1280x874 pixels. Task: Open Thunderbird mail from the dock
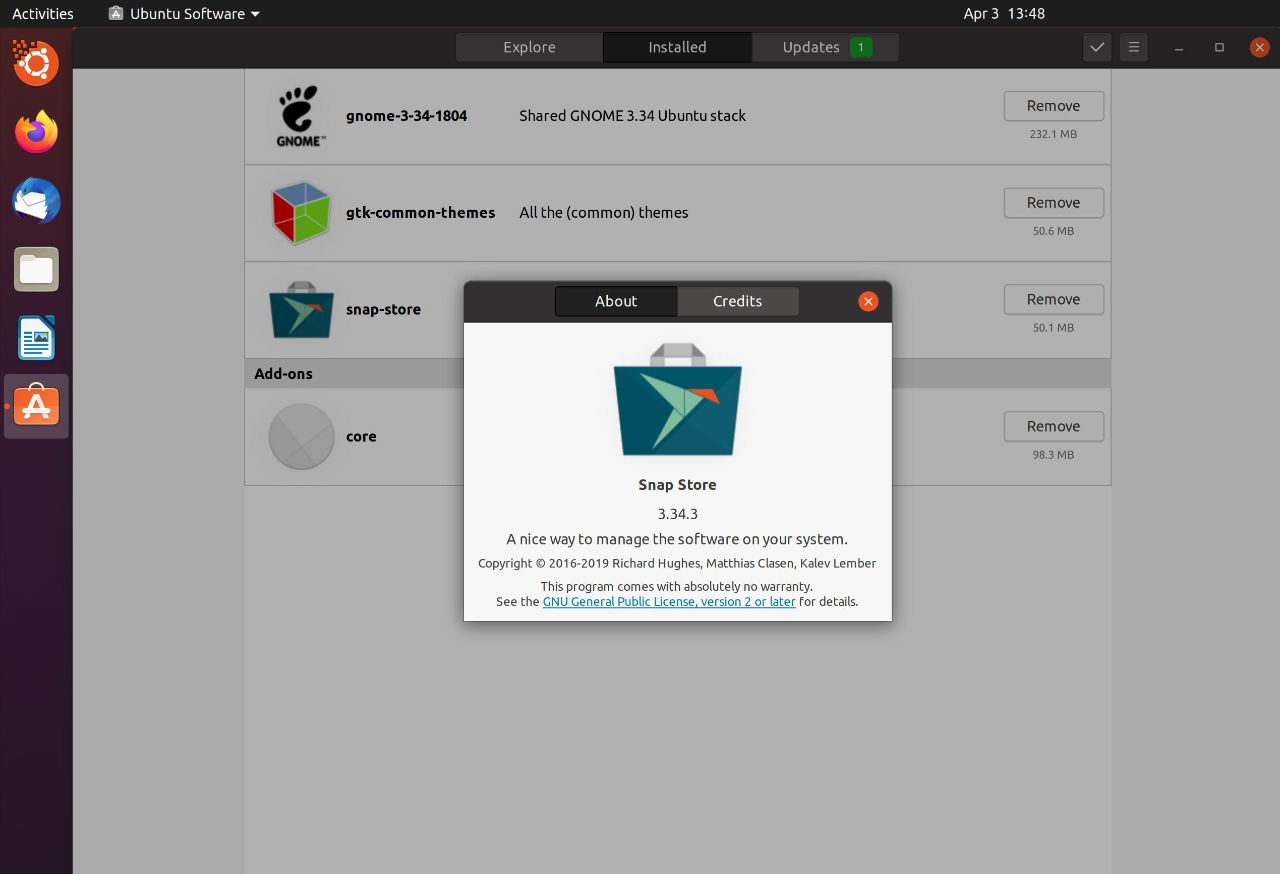tap(36, 201)
